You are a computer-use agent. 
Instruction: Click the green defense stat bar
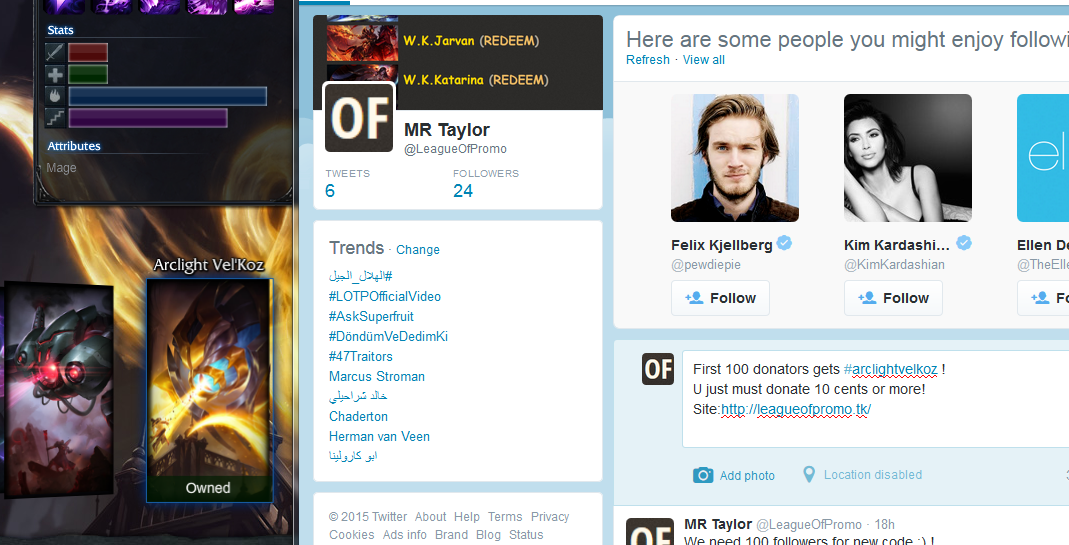(x=88, y=74)
